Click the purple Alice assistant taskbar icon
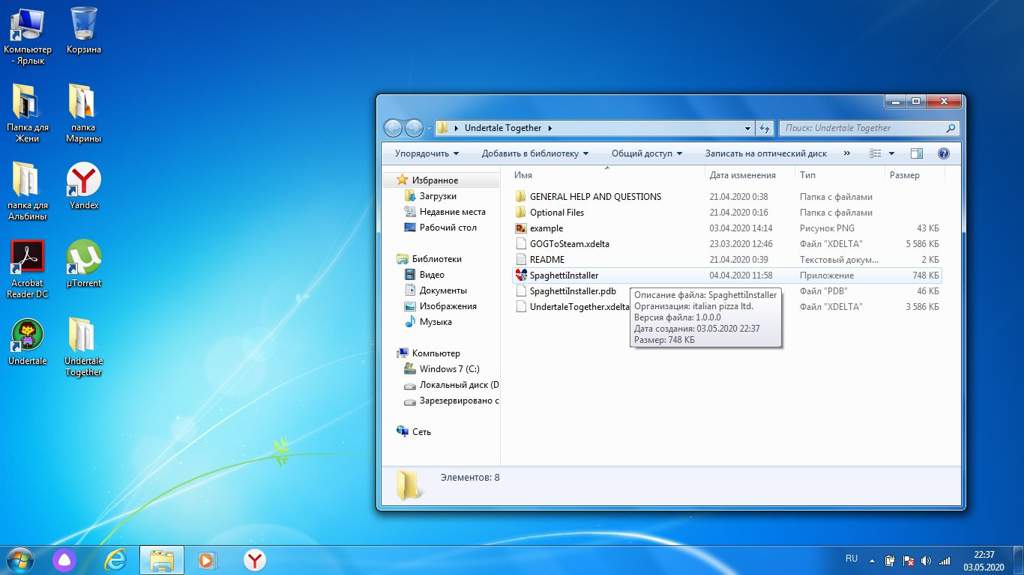This screenshot has width=1024, height=575. [x=64, y=561]
